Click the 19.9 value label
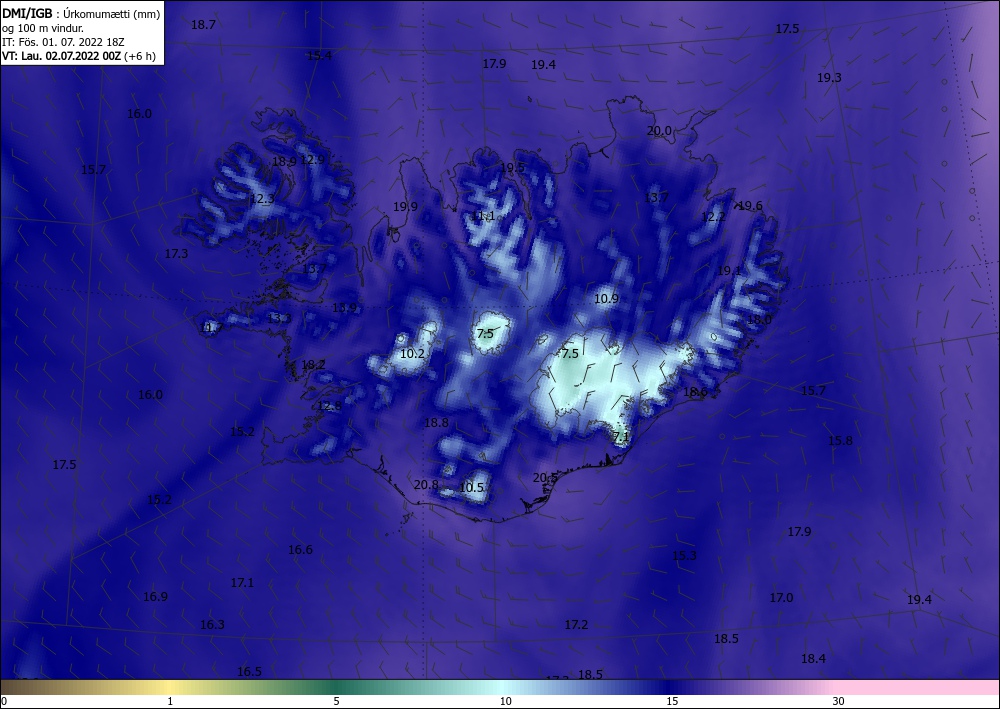Viewport: 1000px width, 709px height. 406,207
